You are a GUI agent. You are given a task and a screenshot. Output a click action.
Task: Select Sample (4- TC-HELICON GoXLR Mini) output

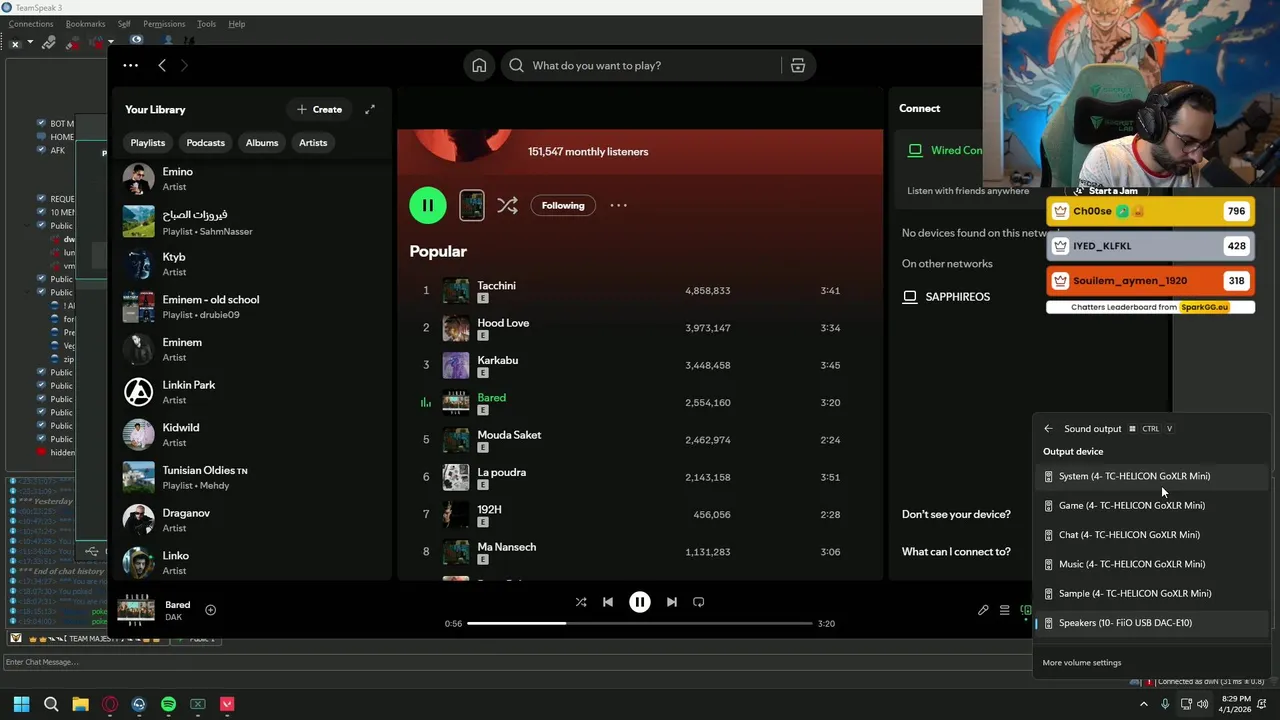coord(1150,593)
